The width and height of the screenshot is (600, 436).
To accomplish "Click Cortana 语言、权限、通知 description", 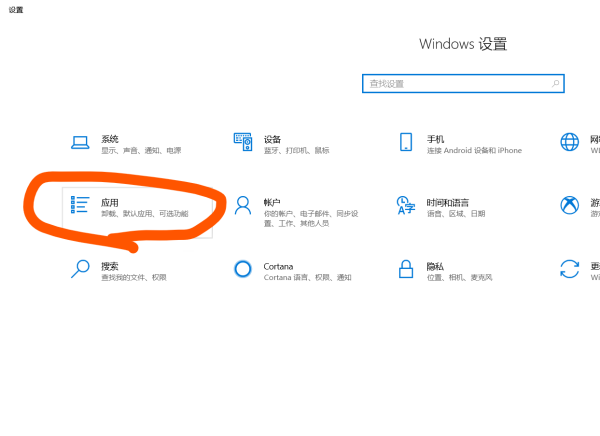I will [308, 277].
